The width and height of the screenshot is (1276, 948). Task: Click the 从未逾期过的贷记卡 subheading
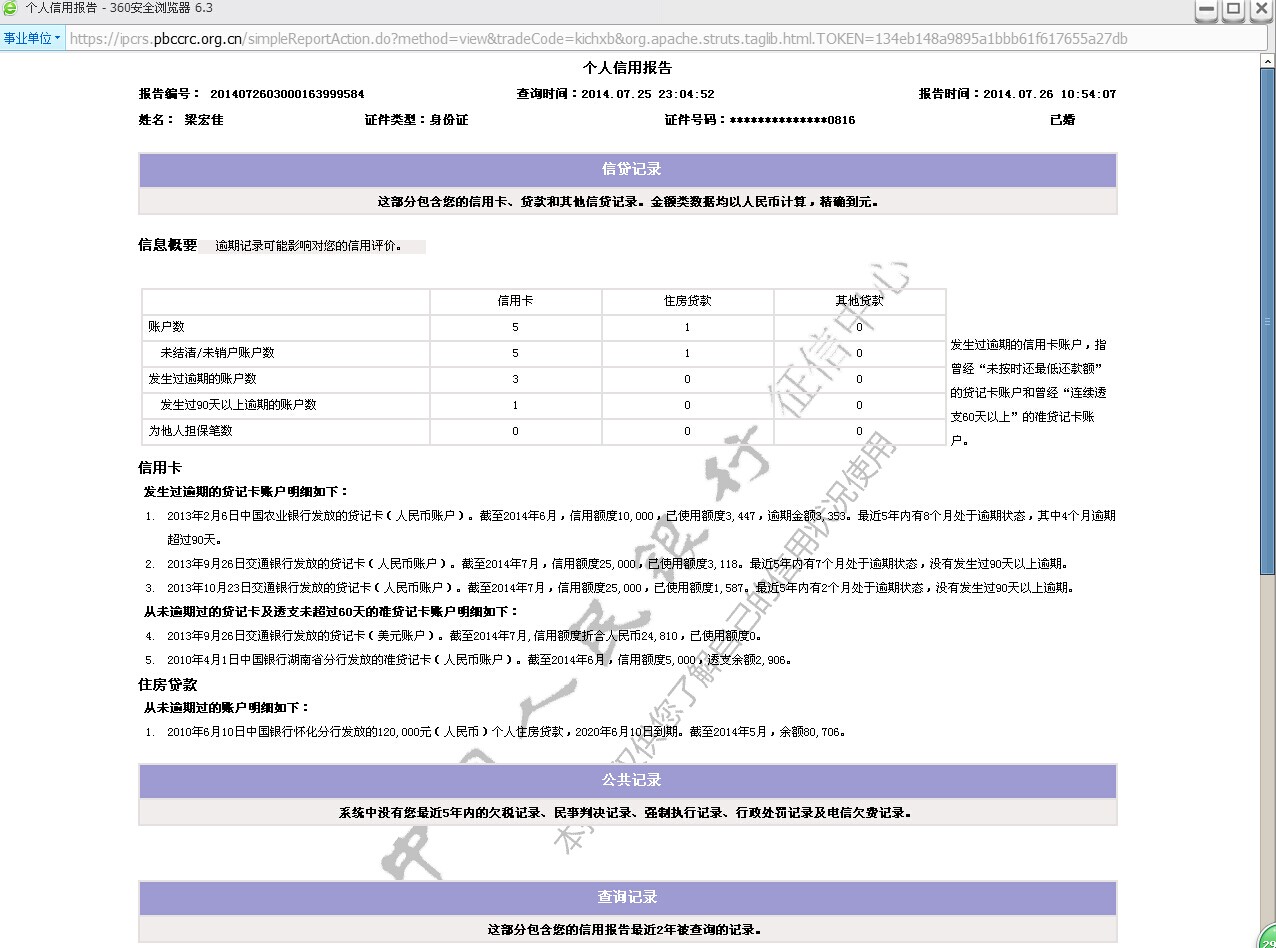[x=332, y=612]
